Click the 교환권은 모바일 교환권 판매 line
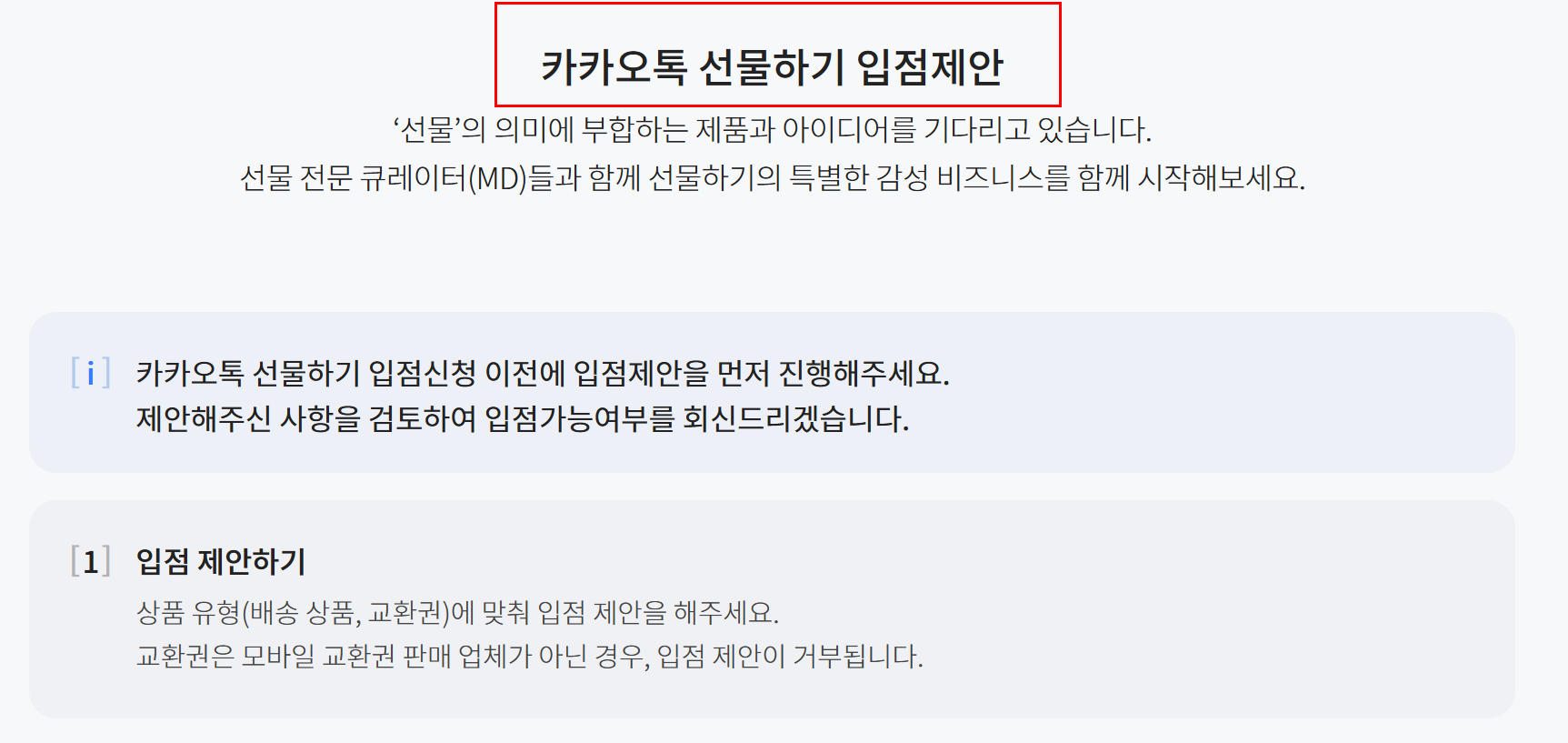 (530, 656)
